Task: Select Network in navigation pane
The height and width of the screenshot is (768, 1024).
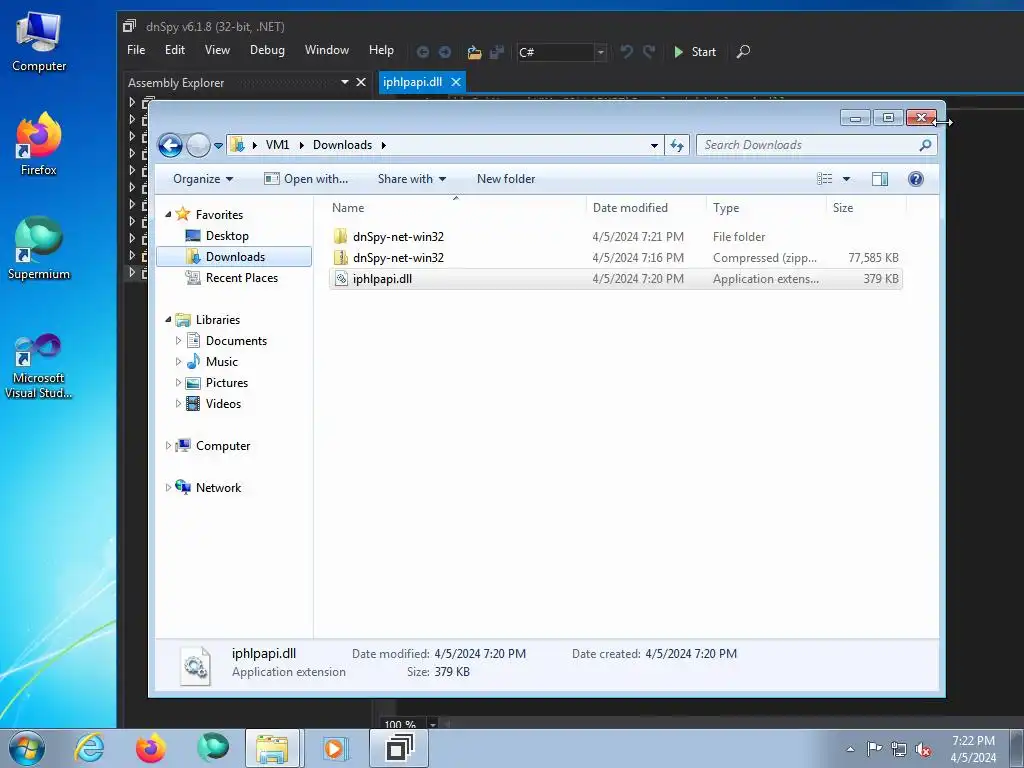Action: [218, 488]
